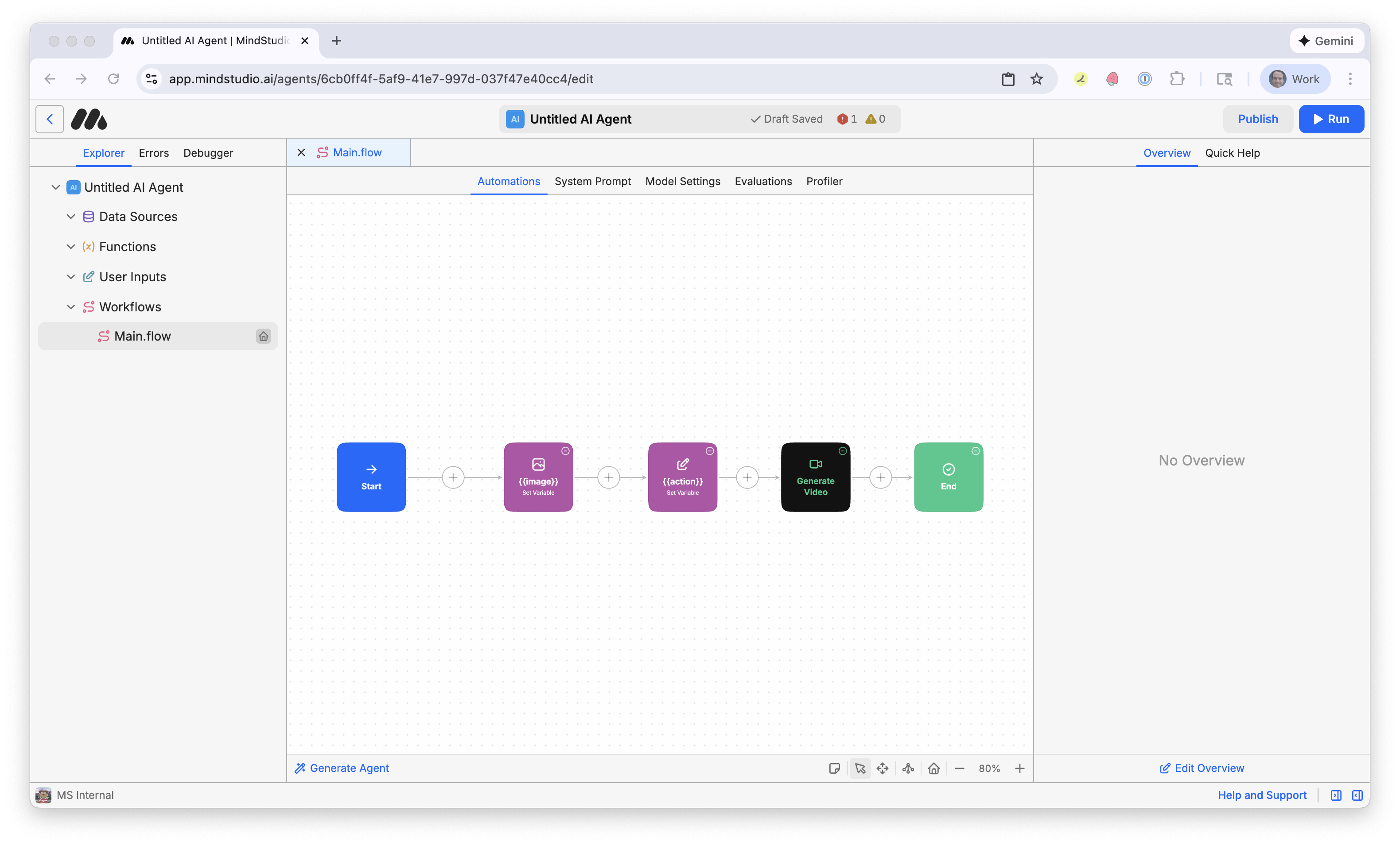
Task: Open the errors badge in the header
Action: pos(846,119)
